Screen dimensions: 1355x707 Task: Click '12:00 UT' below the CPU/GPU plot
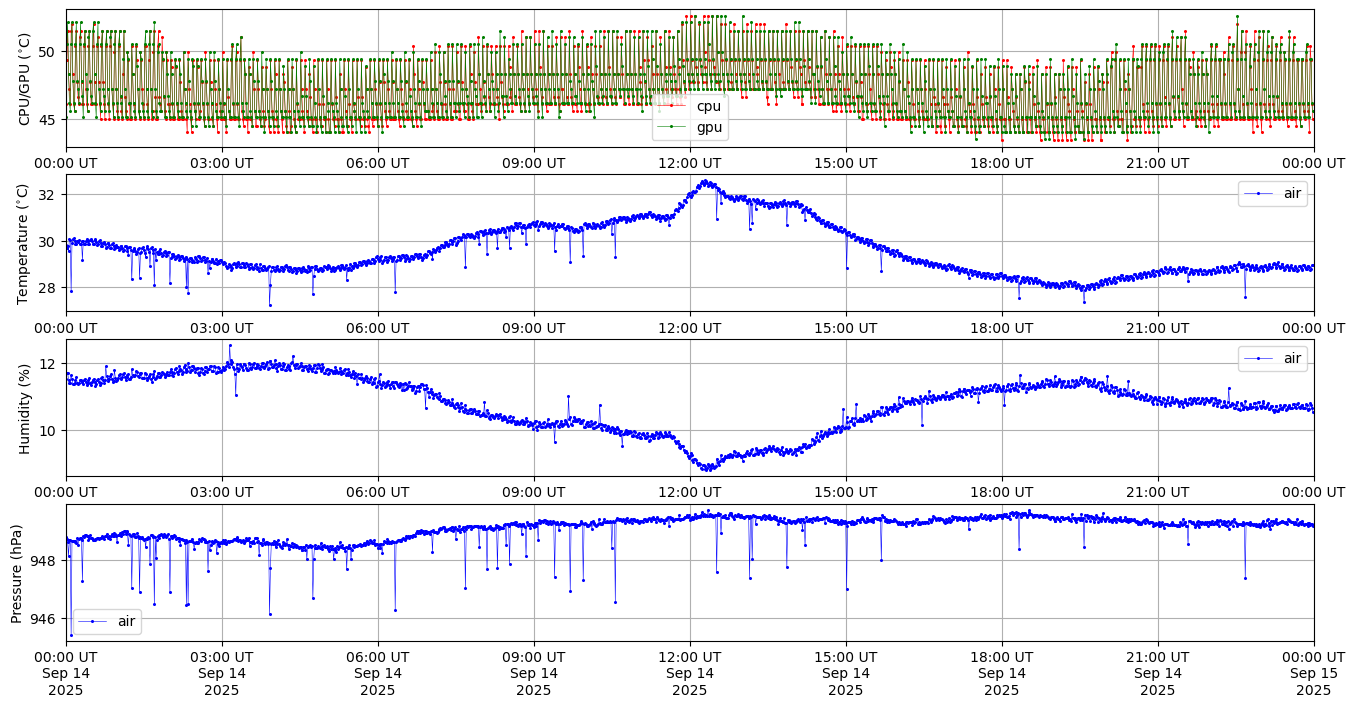pos(690,163)
